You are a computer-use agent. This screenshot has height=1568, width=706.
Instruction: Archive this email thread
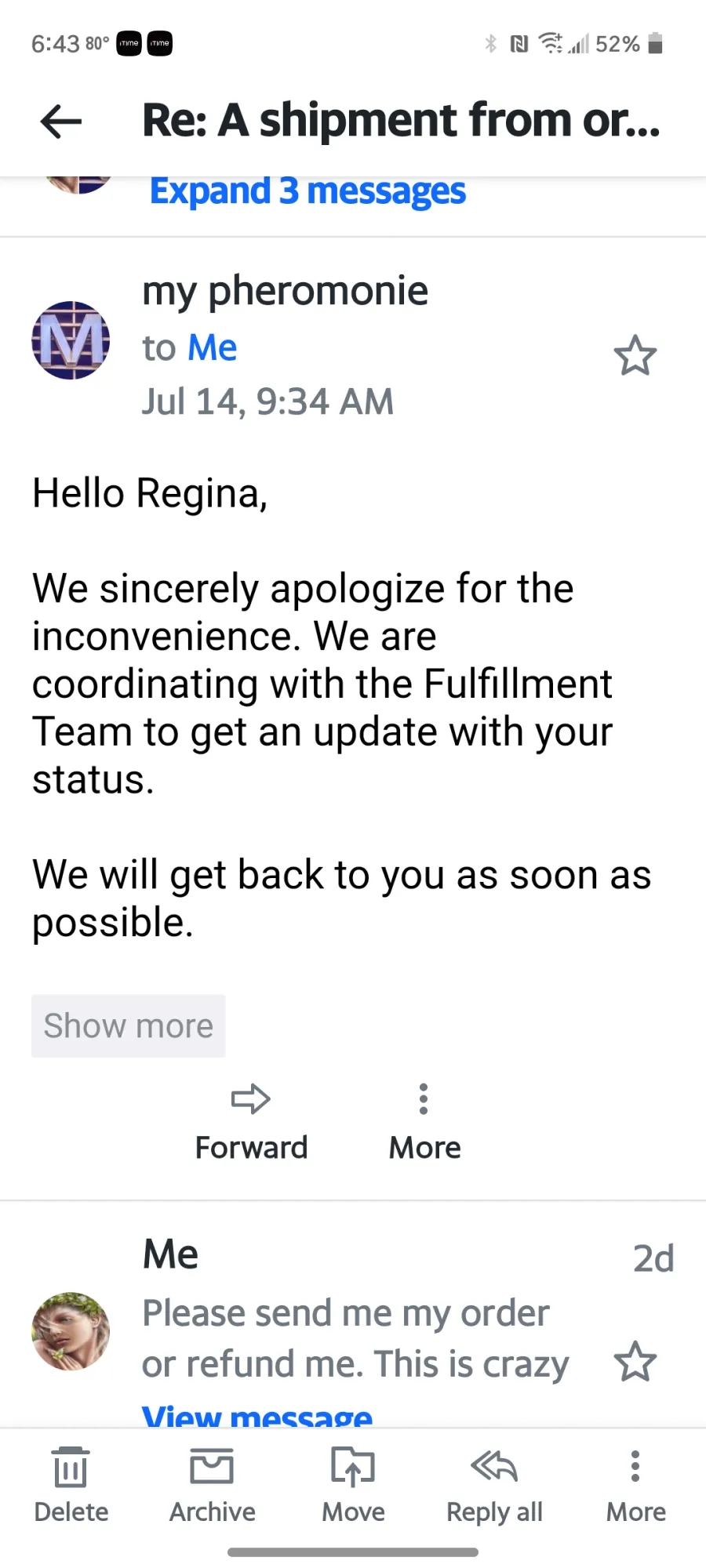(x=212, y=1486)
